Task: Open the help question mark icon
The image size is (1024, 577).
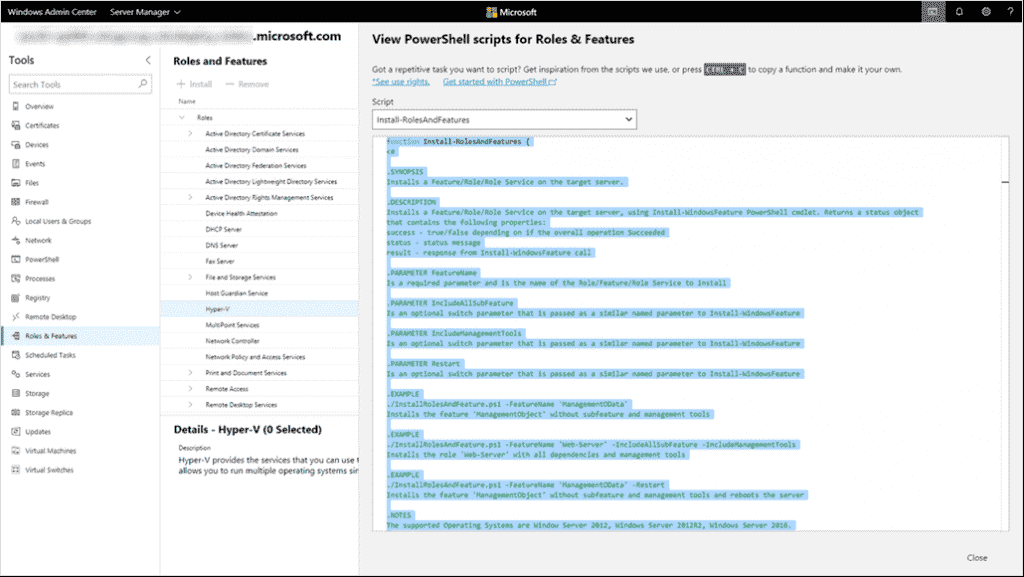Action: point(1010,12)
